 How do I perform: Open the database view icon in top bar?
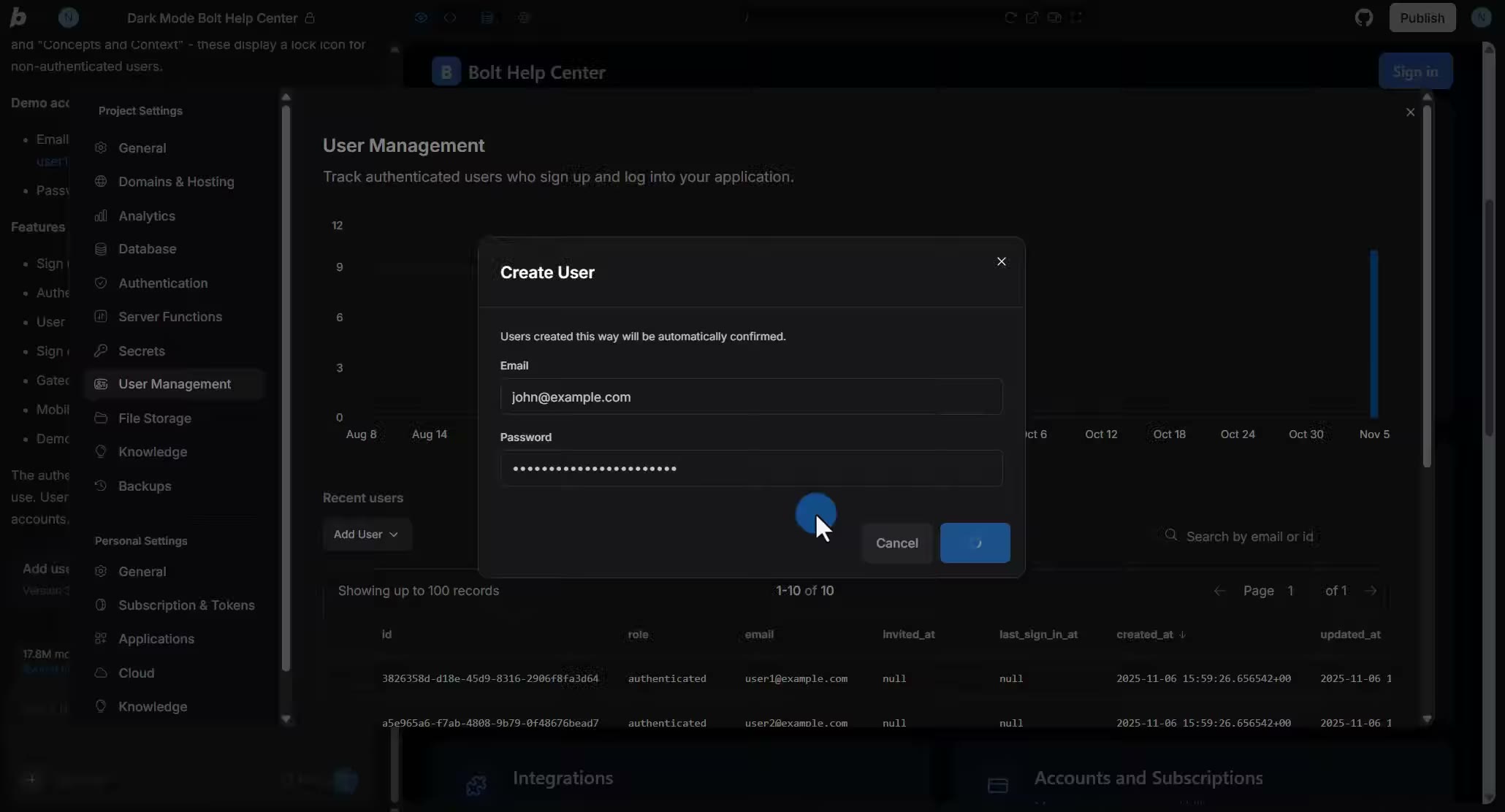click(487, 18)
